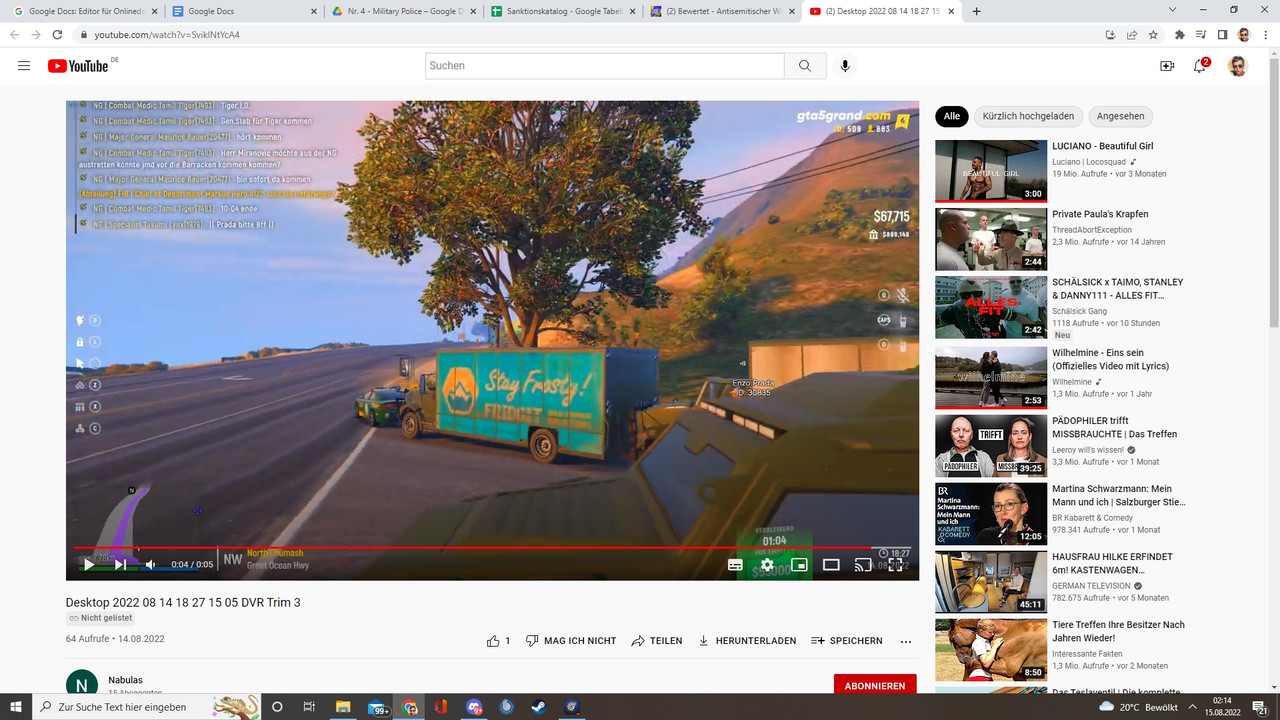Cast video to a TV
The height and width of the screenshot is (720, 1280).
tap(863, 565)
